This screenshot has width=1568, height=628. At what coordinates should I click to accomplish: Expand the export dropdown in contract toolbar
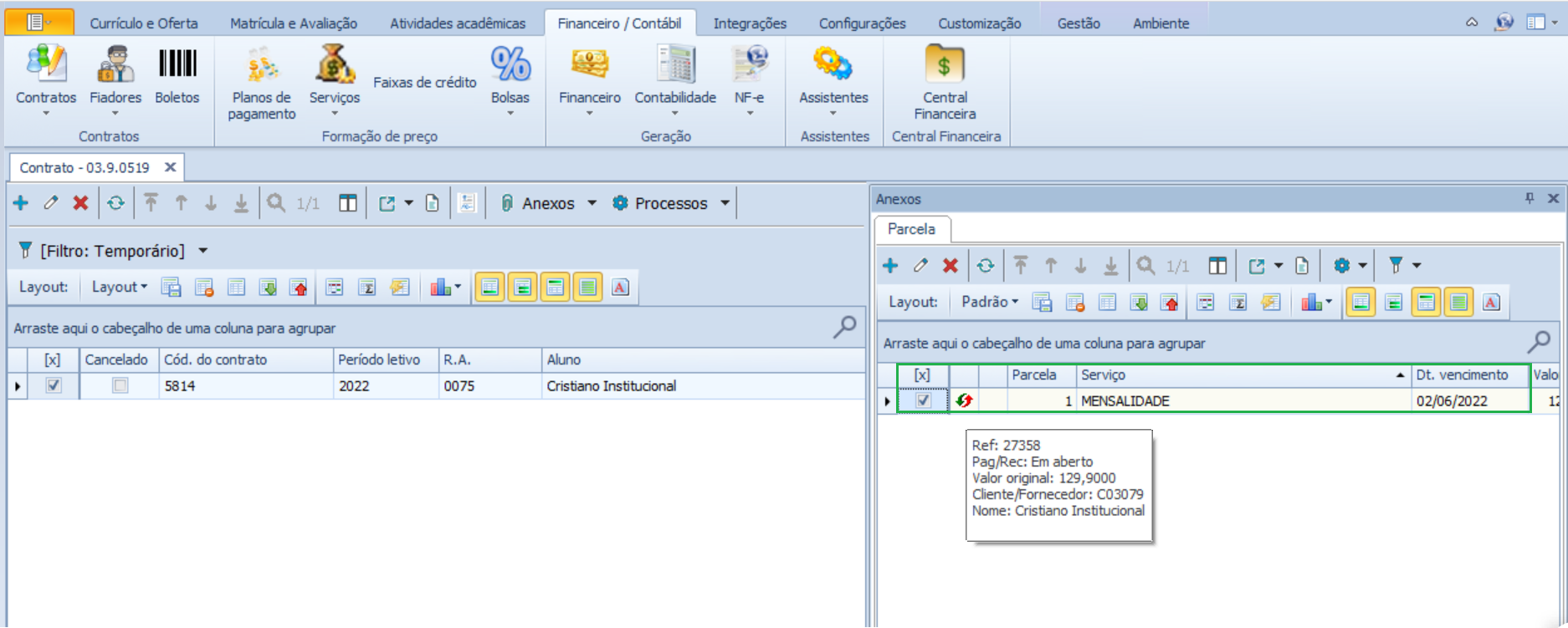coord(409,203)
